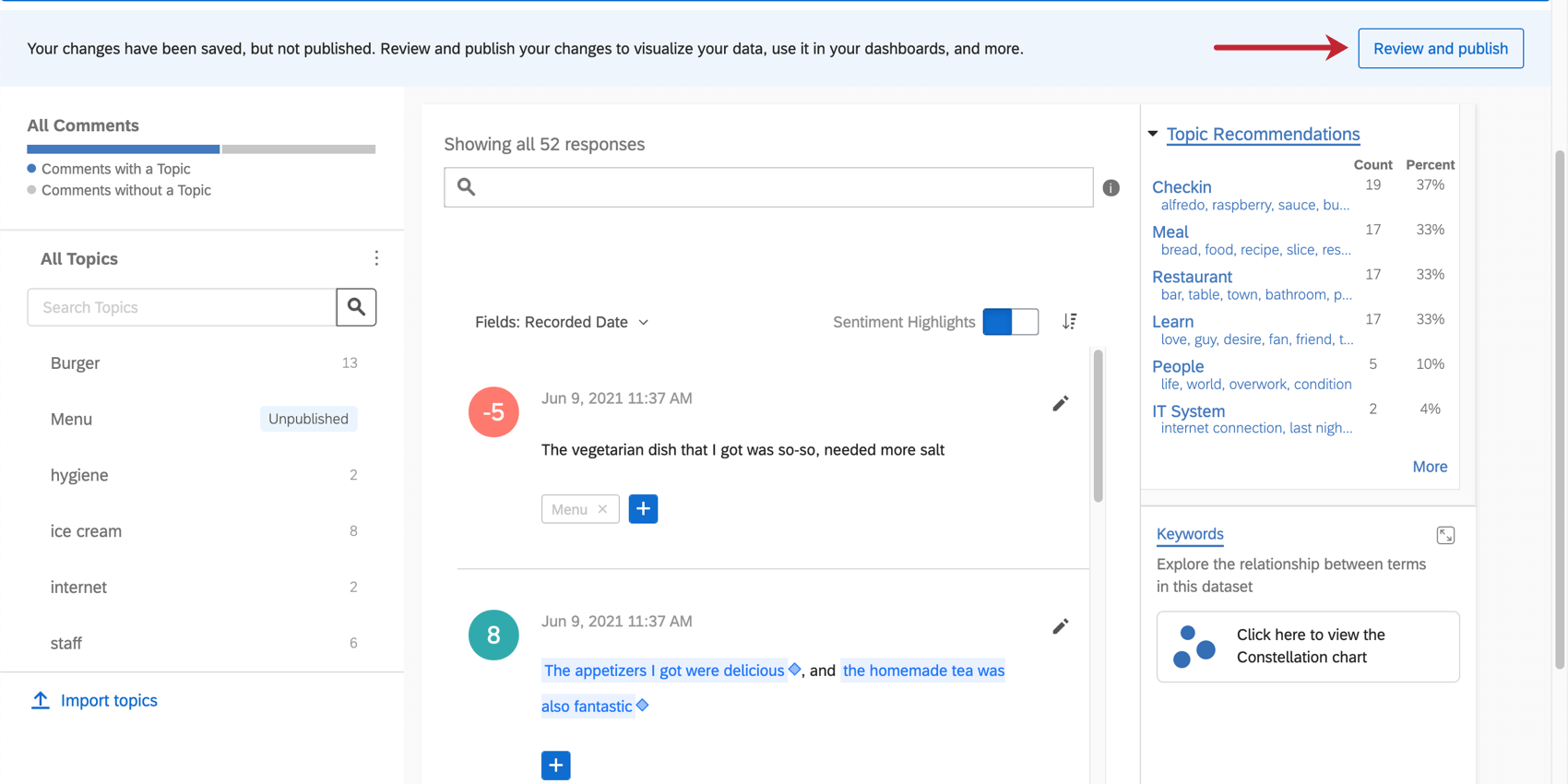This screenshot has width=1568, height=784.
Task: Open the All Topics three-dot options menu
Action: pyautogui.click(x=376, y=258)
